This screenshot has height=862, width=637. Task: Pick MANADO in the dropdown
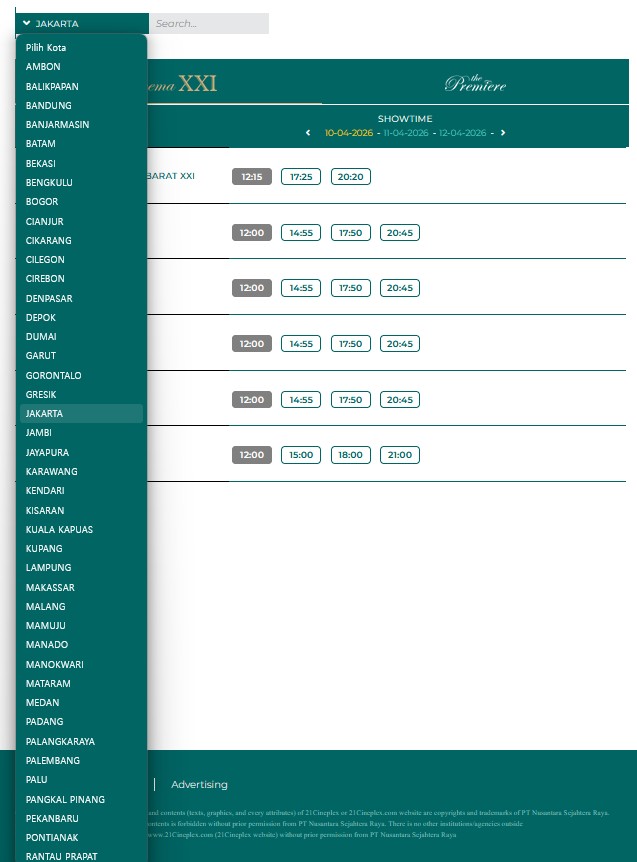tap(81, 644)
